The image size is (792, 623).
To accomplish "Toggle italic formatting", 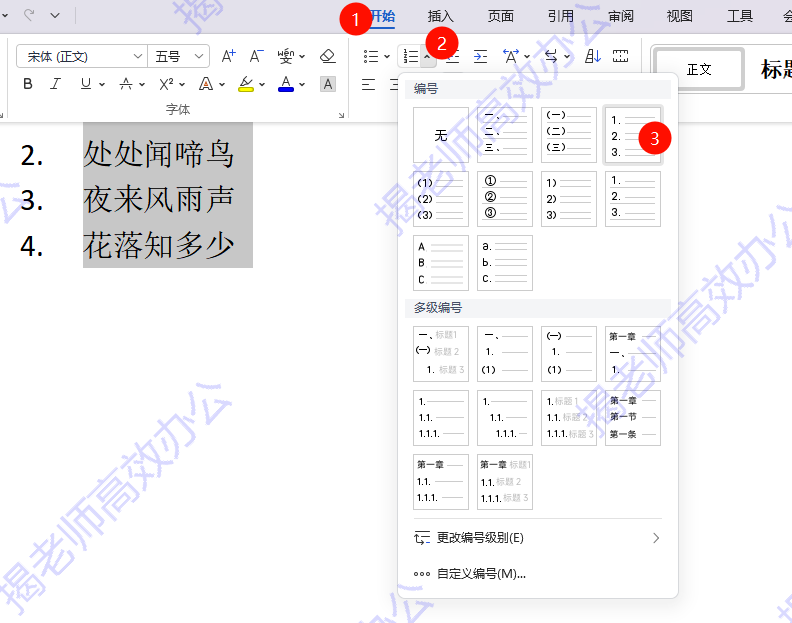I will click(x=56, y=84).
